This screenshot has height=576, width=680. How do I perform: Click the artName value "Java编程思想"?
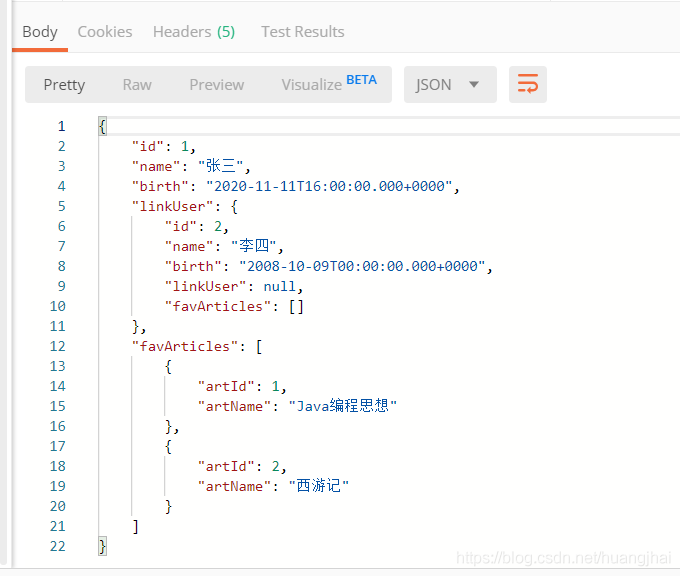(343, 406)
